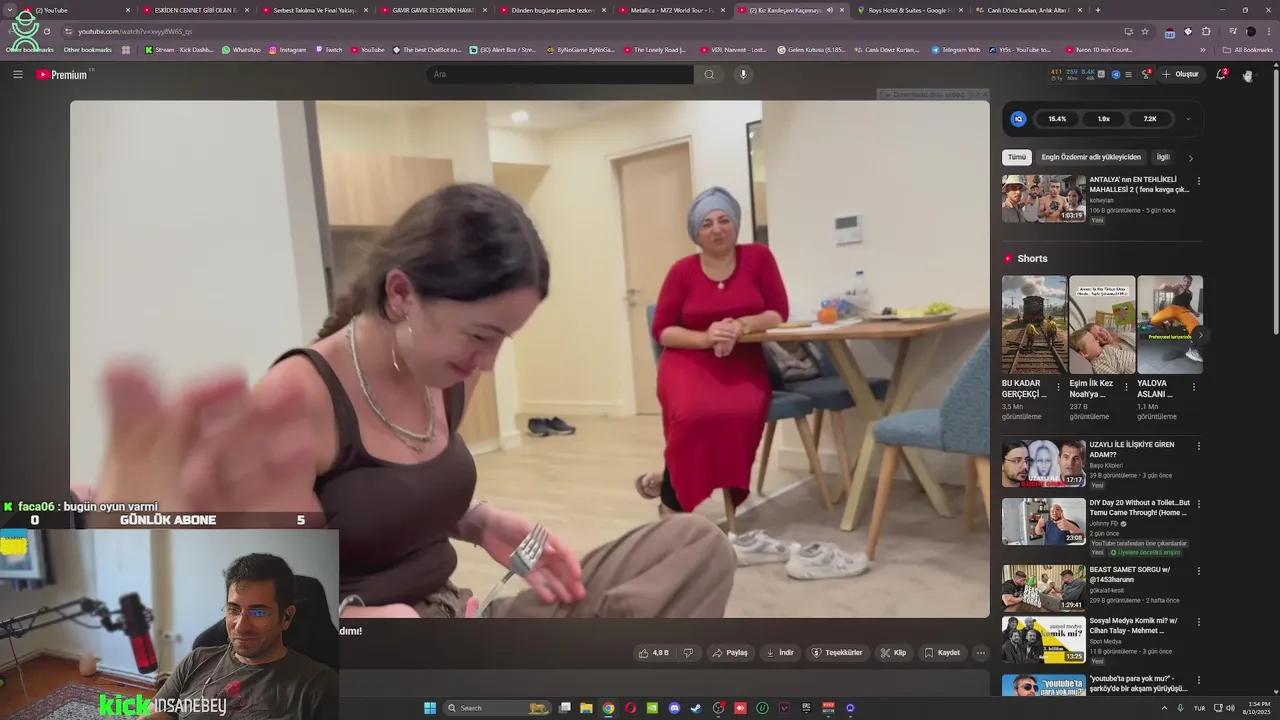This screenshot has height=720, width=1280.
Task: Open the YALOVA ASLANI short thumbnail
Action: click(1170, 325)
